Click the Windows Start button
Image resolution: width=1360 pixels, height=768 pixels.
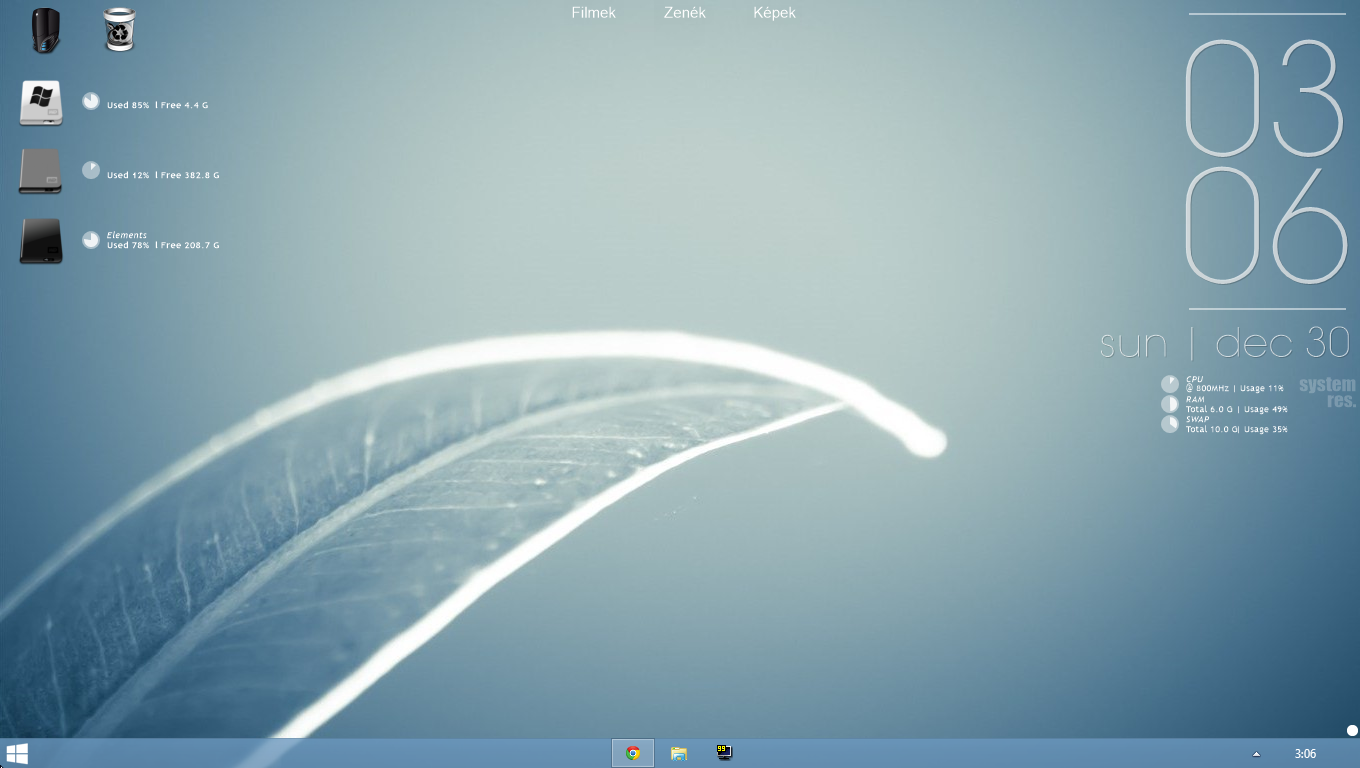click(x=17, y=753)
